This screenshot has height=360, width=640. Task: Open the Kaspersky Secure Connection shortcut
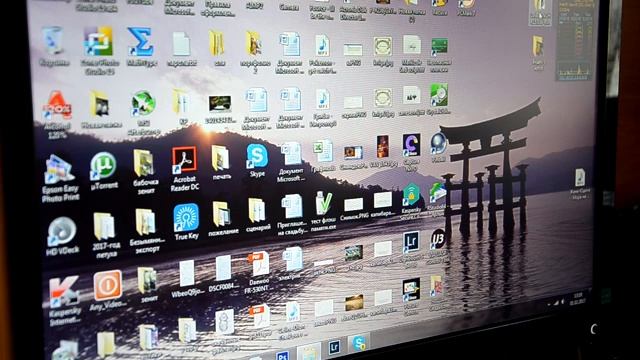coord(411,195)
